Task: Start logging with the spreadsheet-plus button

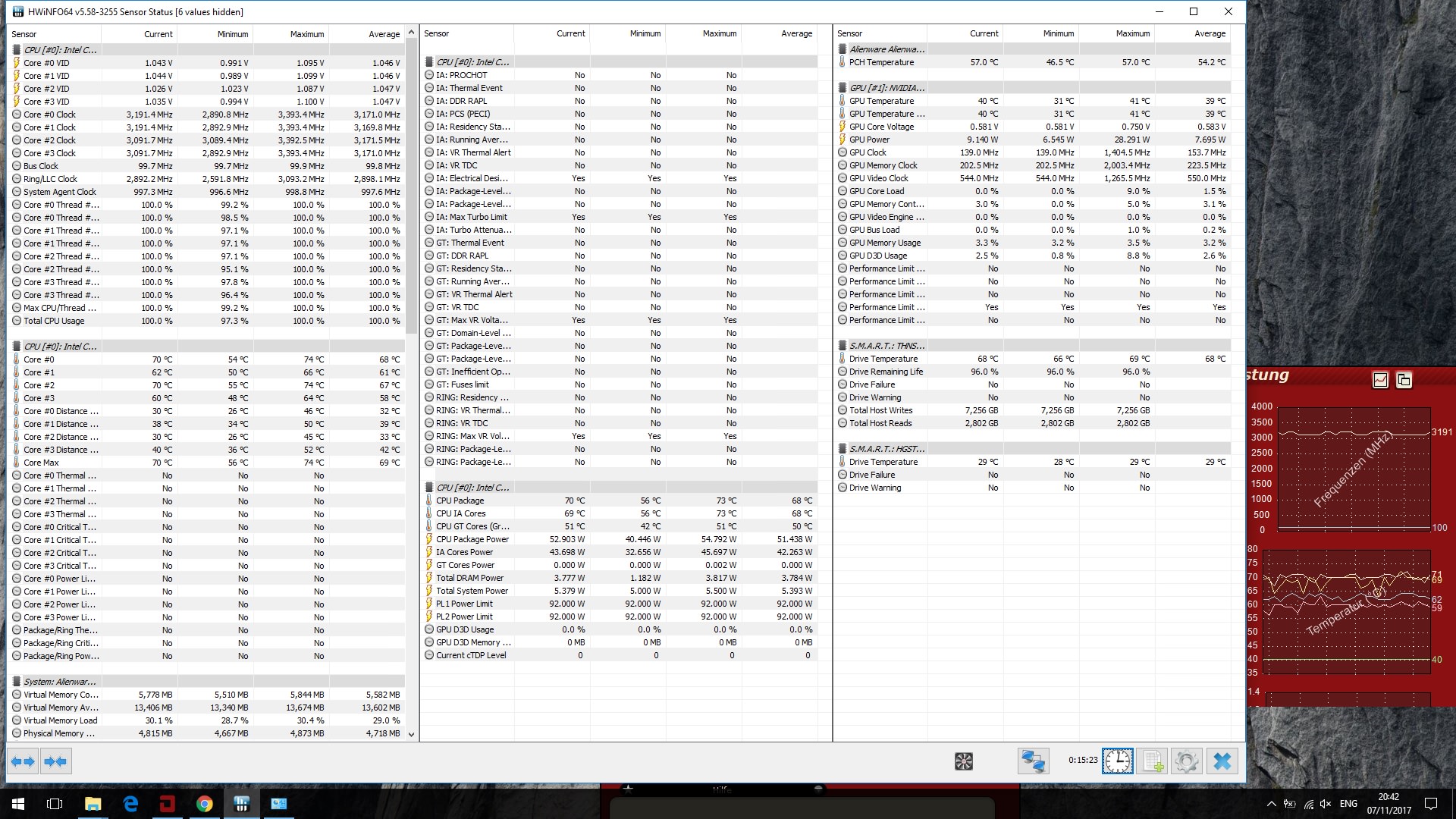Action: [x=1153, y=761]
